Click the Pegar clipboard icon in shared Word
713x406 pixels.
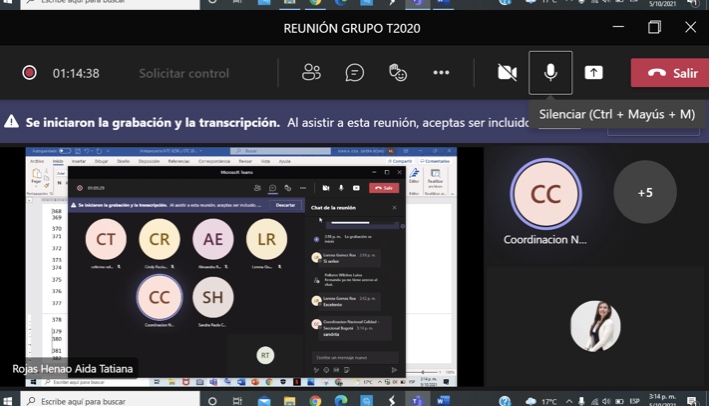tap(36, 175)
